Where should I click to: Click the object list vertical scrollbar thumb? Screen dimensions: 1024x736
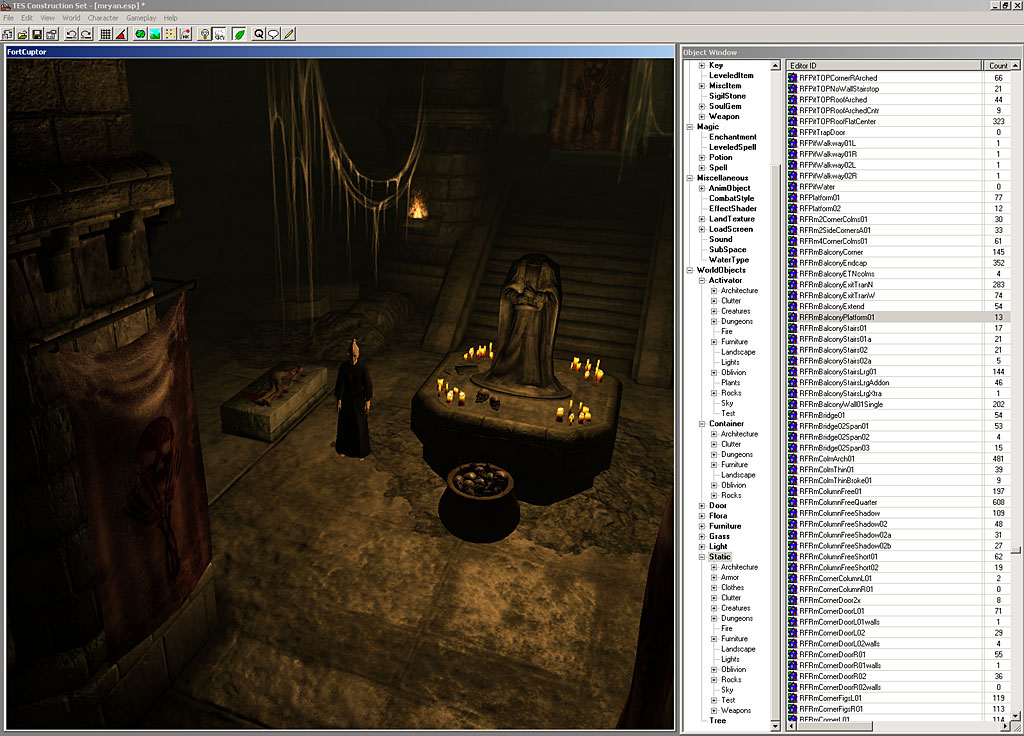tap(1016, 551)
